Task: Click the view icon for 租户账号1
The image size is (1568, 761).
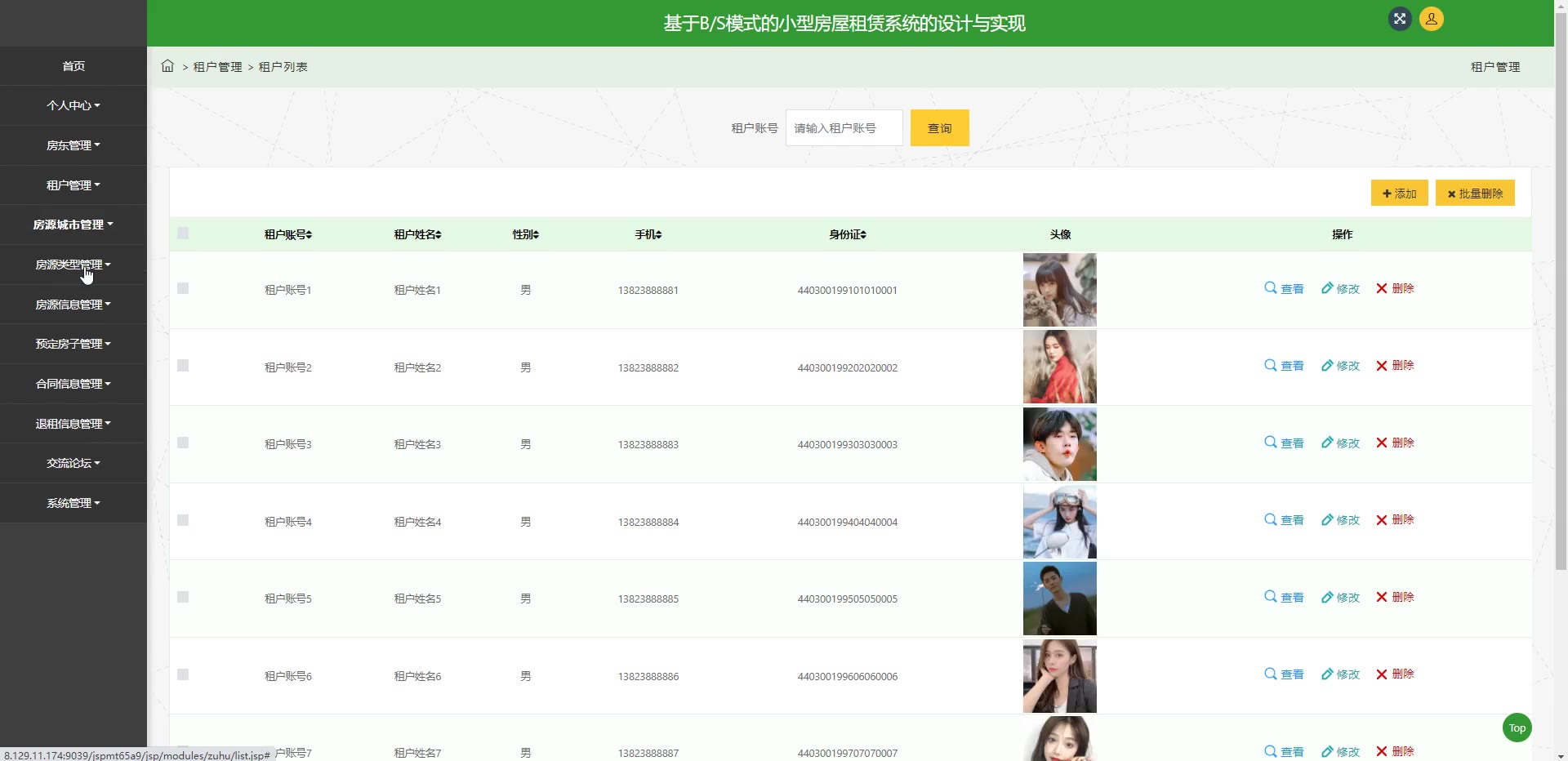Action: click(x=1271, y=288)
